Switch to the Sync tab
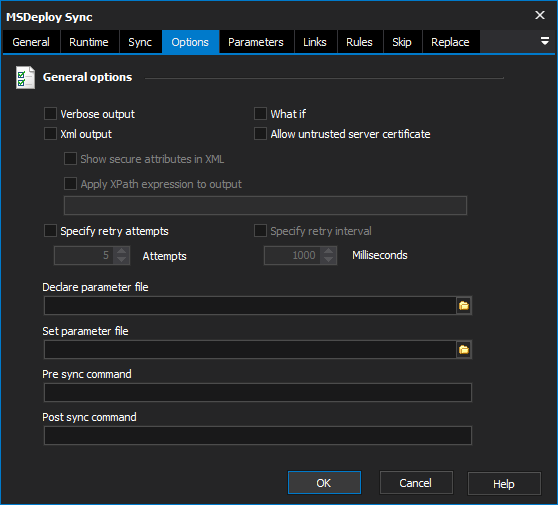The image size is (558, 505). click(x=140, y=42)
